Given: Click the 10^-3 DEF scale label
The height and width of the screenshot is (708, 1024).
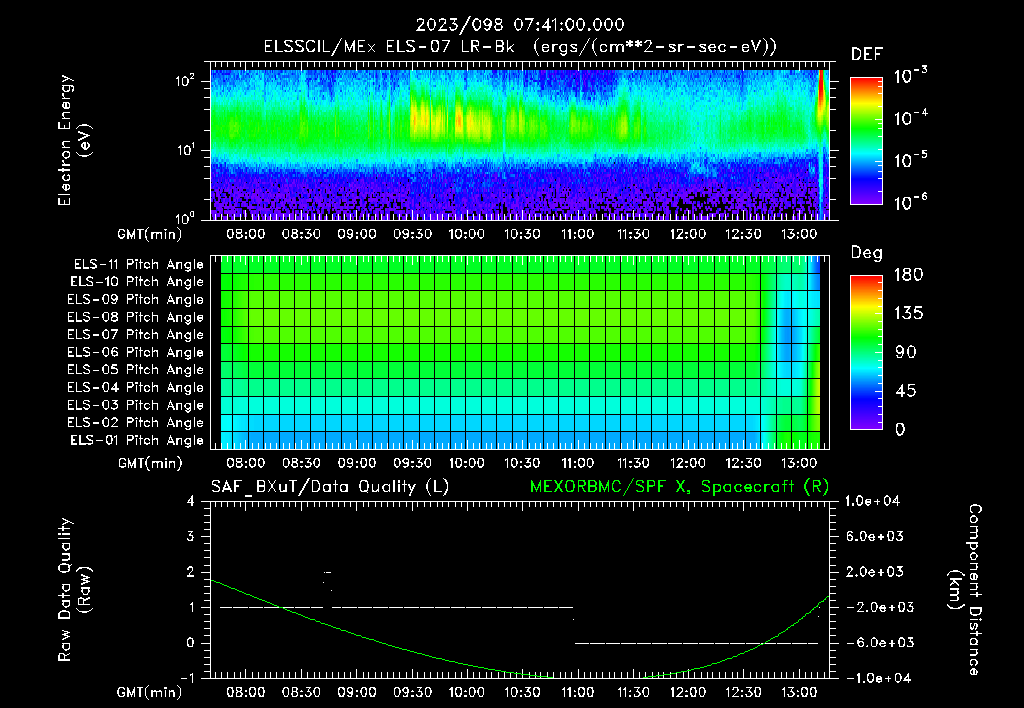Looking at the screenshot, I should coord(910,76).
